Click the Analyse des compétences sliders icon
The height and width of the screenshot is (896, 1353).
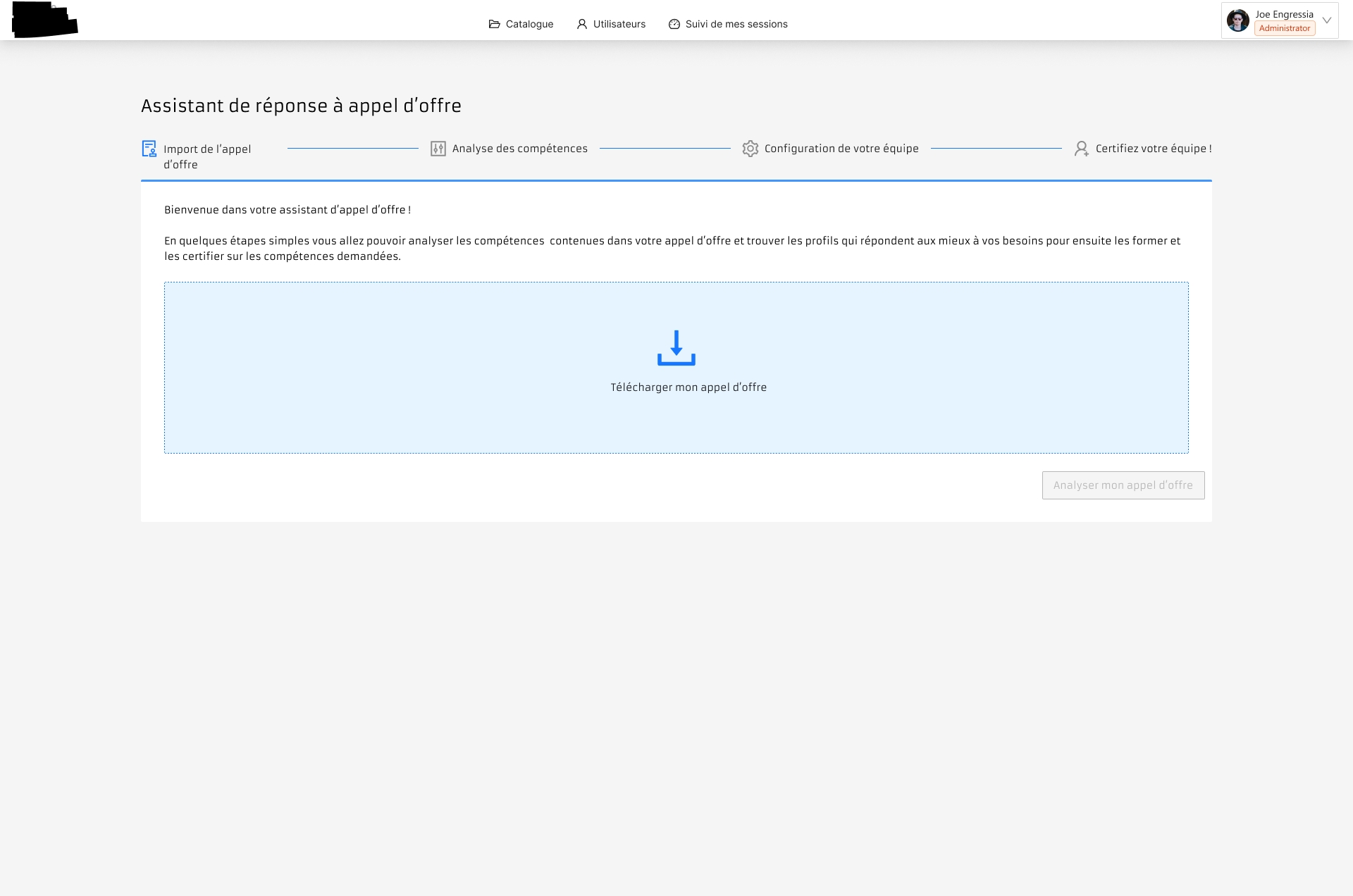[x=438, y=149]
